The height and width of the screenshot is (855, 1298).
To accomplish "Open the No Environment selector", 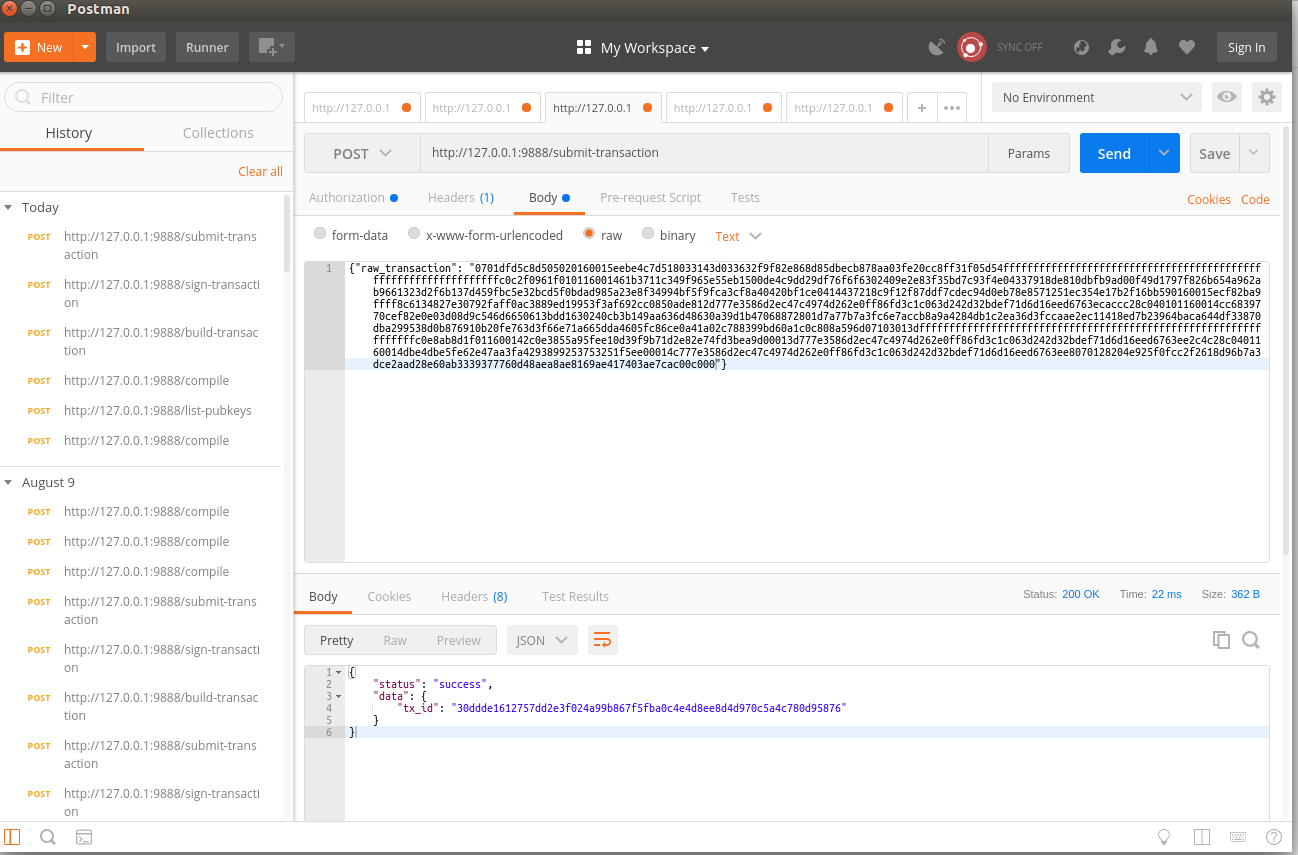I will pyautogui.click(x=1097, y=97).
